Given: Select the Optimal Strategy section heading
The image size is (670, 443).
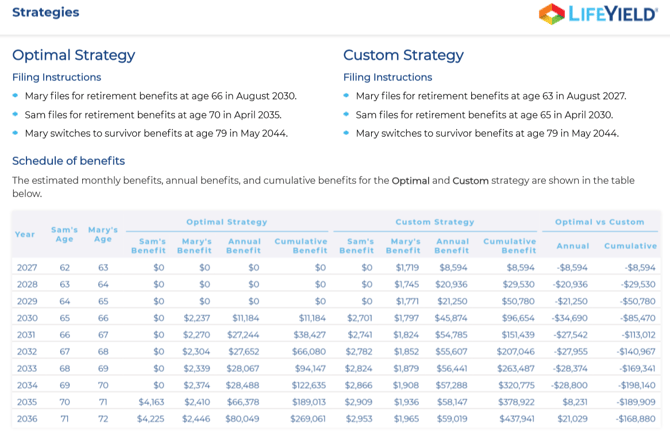Looking at the screenshot, I should coord(73,55).
